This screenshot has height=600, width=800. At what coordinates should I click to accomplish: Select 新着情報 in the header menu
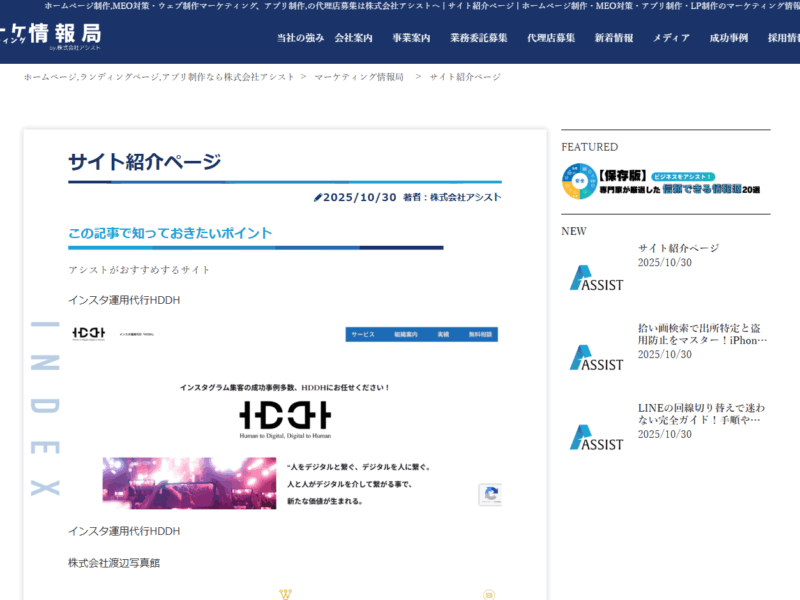click(x=613, y=38)
